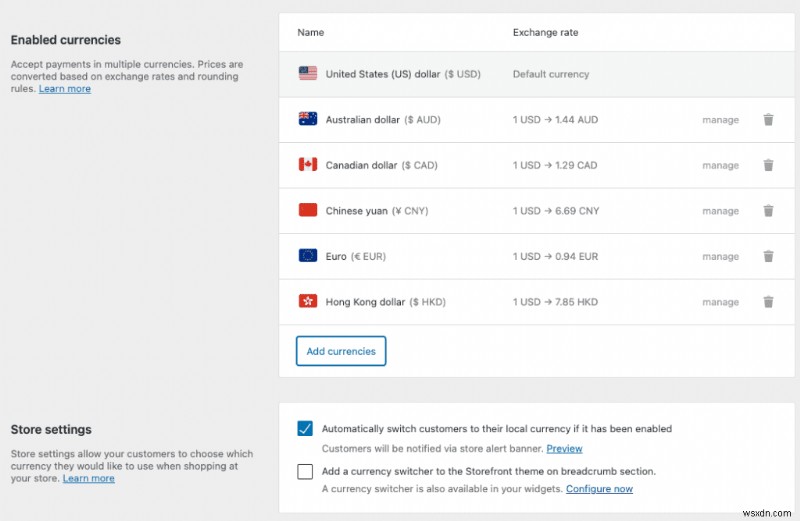The image size is (800, 521).
Task: Remove Chinese yuan with trash icon
Action: tap(768, 211)
